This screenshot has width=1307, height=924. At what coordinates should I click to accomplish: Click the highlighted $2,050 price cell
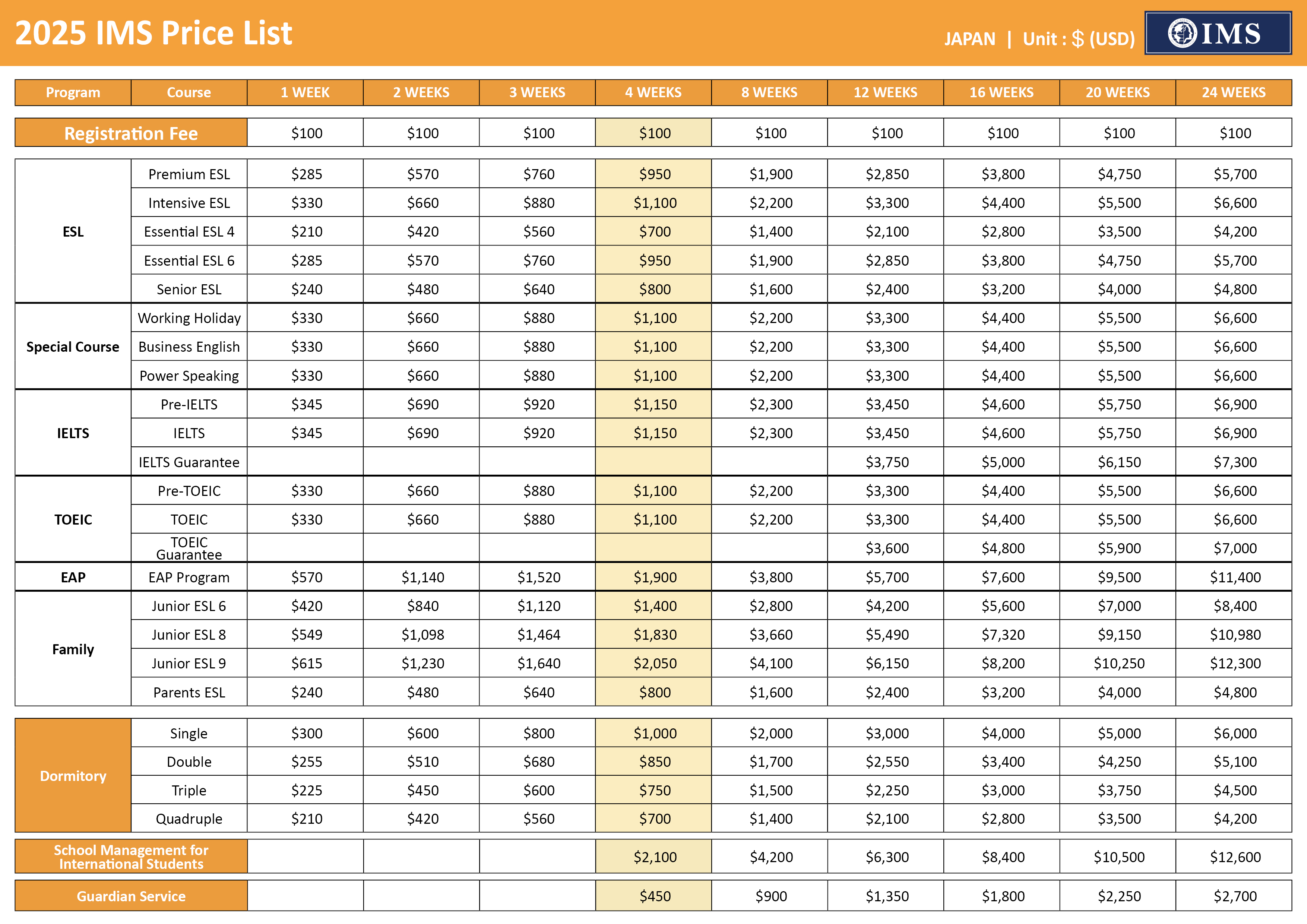click(x=655, y=663)
